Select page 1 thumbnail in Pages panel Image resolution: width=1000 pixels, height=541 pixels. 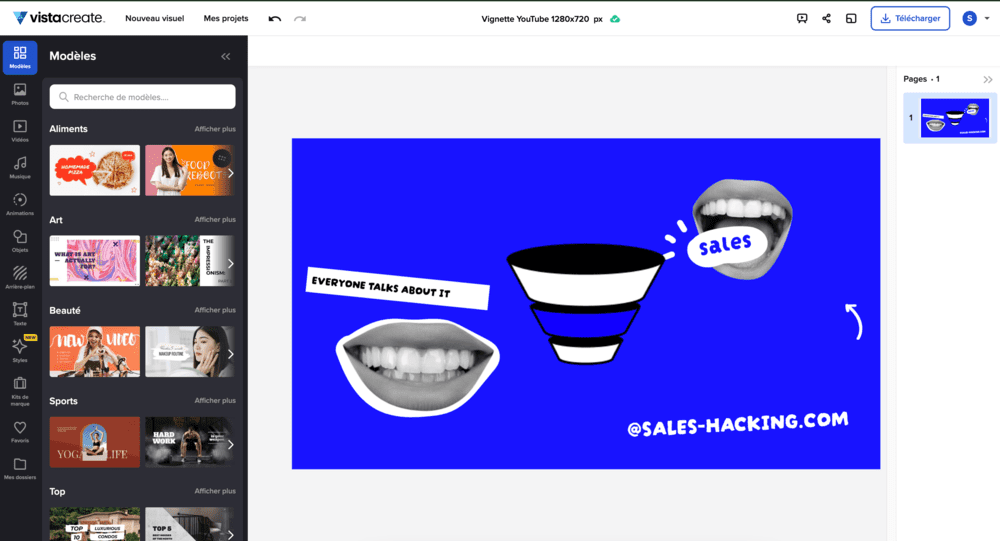[x=954, y=118]
